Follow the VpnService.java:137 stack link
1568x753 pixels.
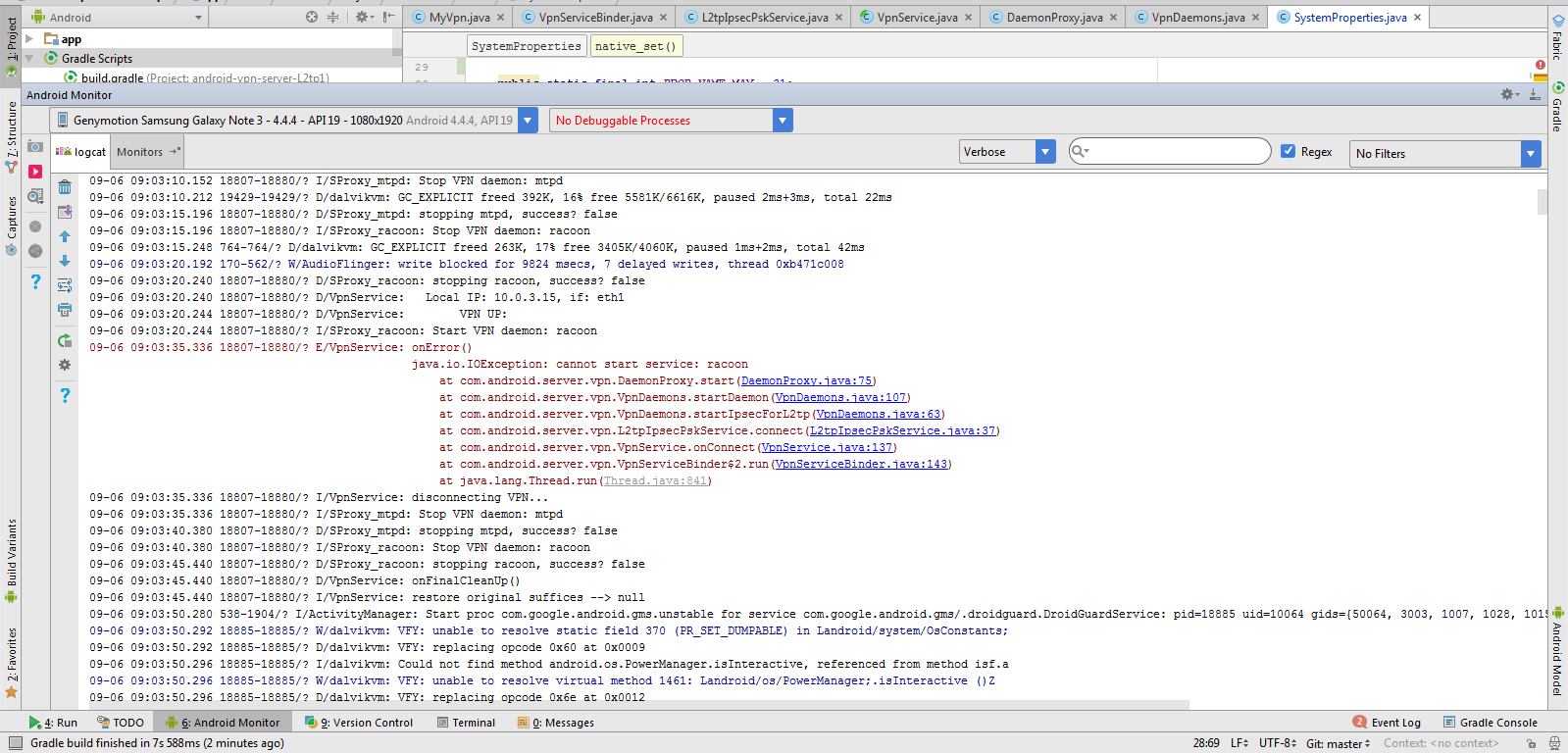pyautogui.click(x=827, y=447)
